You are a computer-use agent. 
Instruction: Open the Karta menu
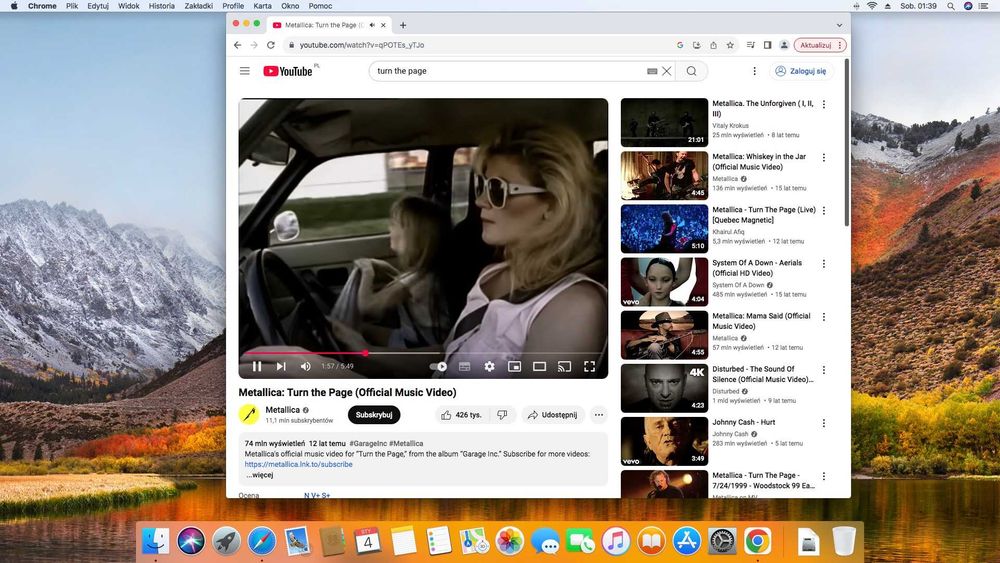[x=262, y=6]
